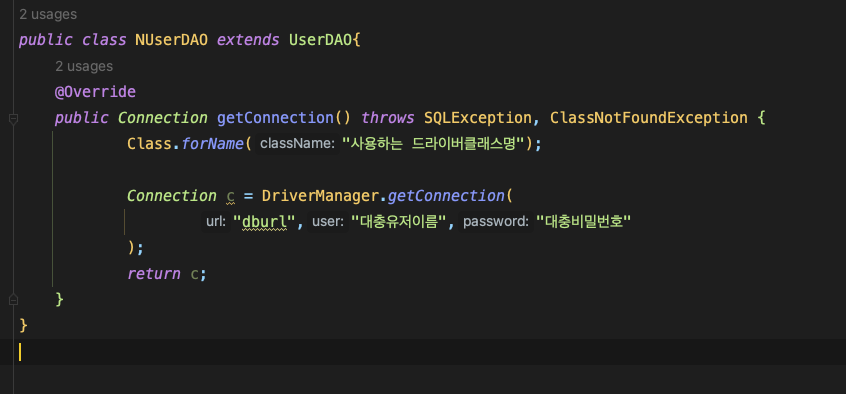This screenshot has width=846, height=394.
Task: Click SQLException in the throws clause
Action: [x=477, y=118]
